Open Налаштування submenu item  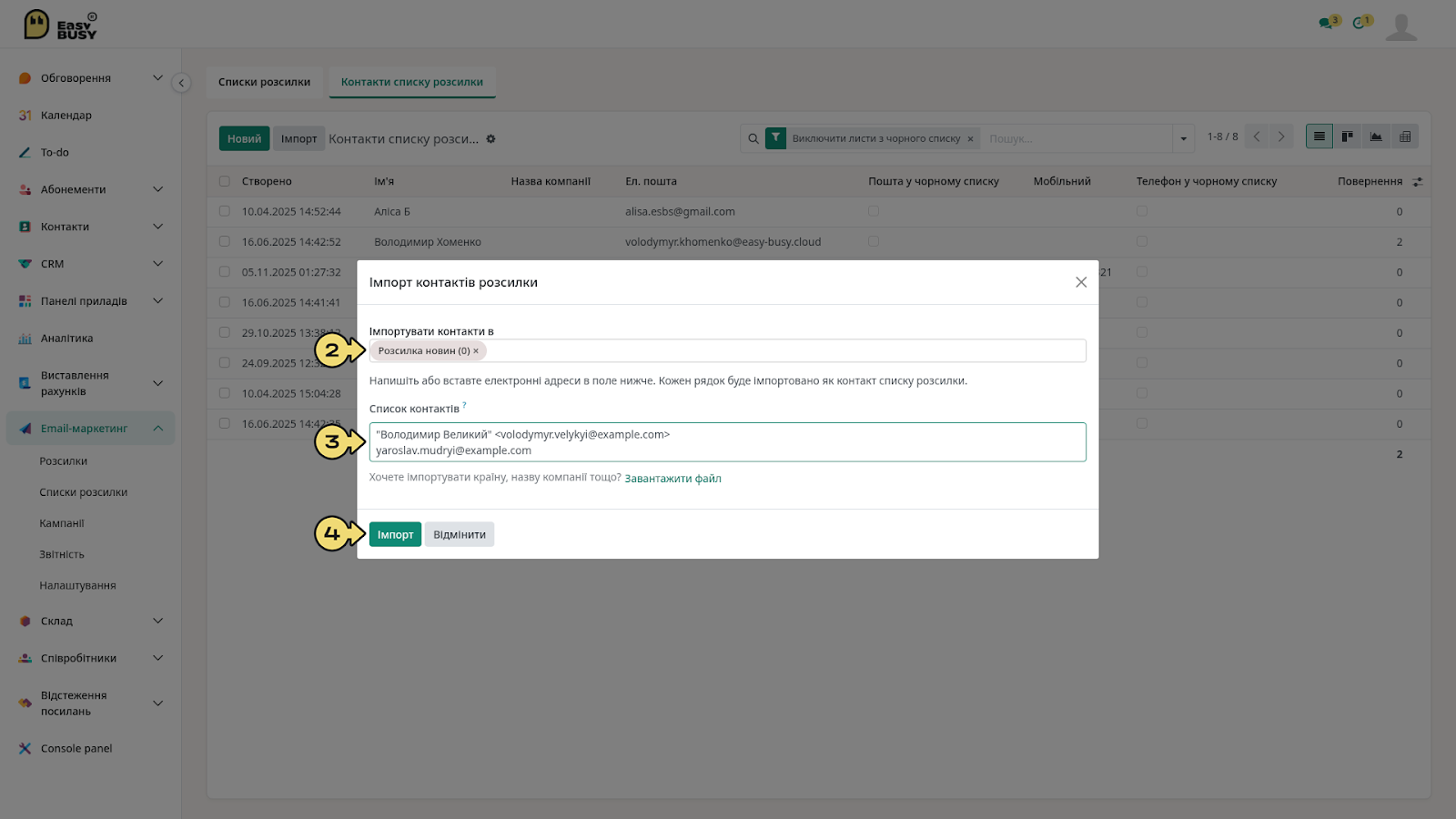coord(77,586)
